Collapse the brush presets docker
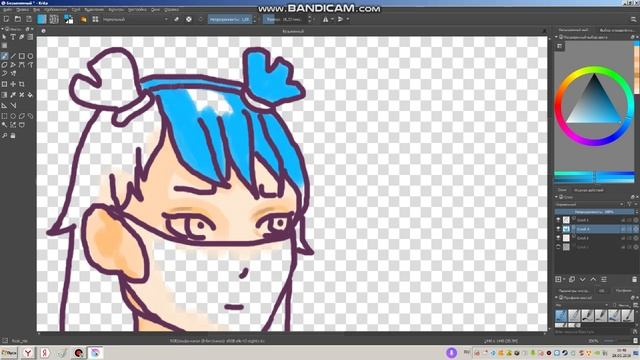 coord(556,298)
